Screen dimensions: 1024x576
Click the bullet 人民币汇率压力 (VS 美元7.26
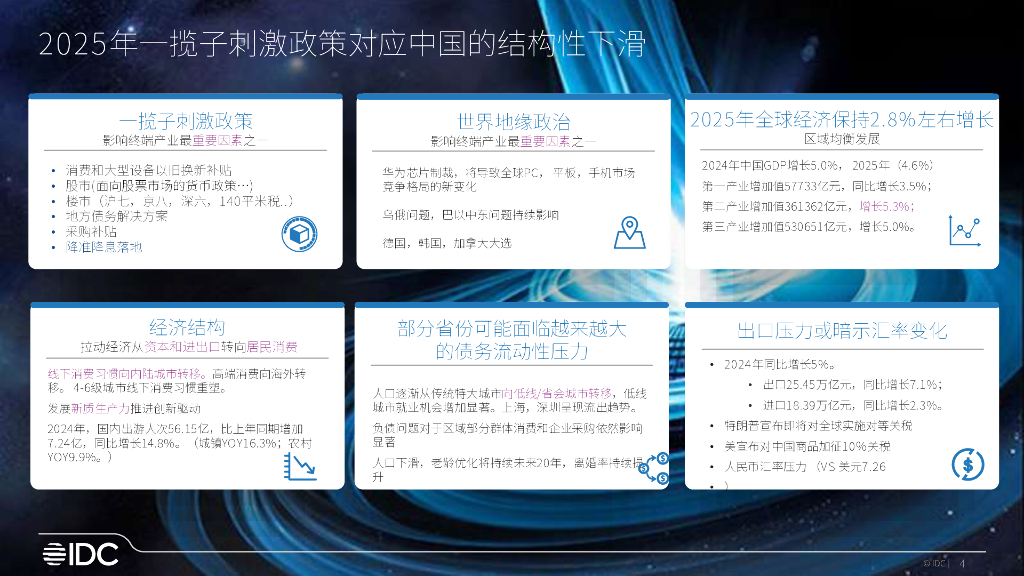tap(805, 466)
